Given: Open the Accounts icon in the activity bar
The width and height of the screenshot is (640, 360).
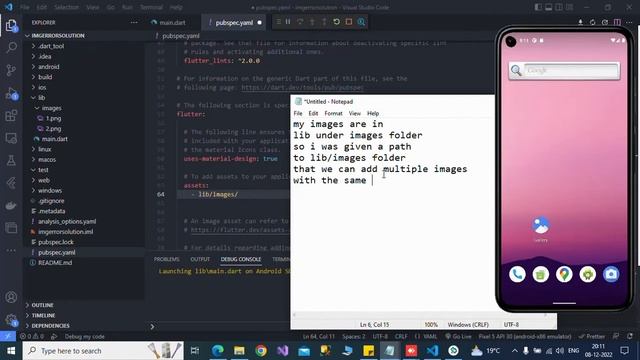Looking at the screenshot, I should tap(11, 297).
